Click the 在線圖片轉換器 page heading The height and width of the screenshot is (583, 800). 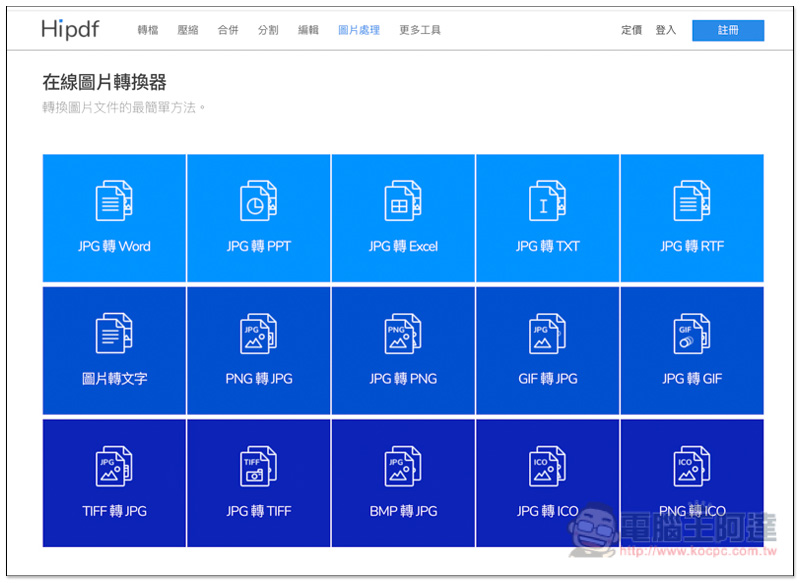coord(105,82)
